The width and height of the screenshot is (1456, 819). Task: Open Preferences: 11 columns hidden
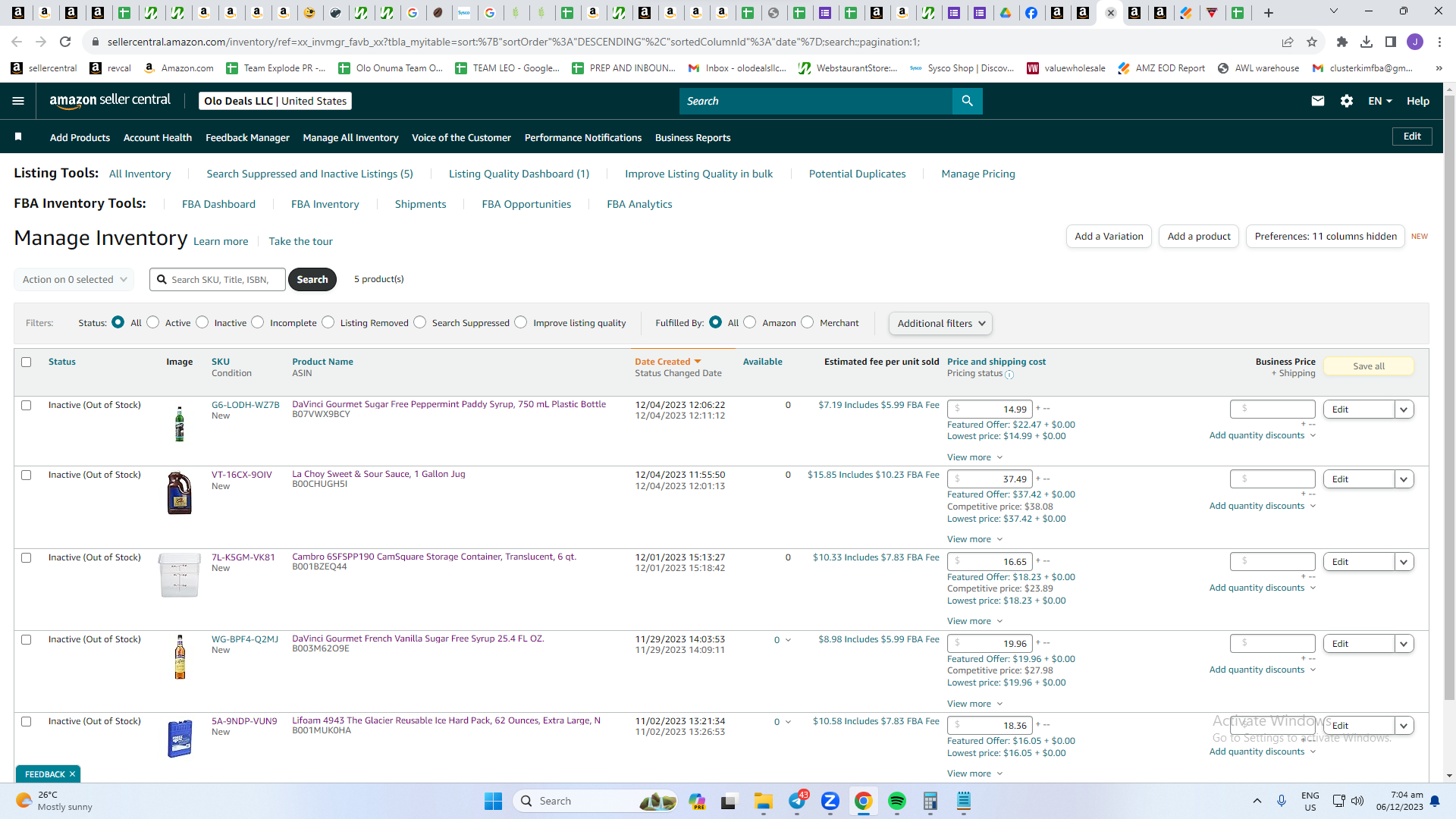[x=1326, y=237]
